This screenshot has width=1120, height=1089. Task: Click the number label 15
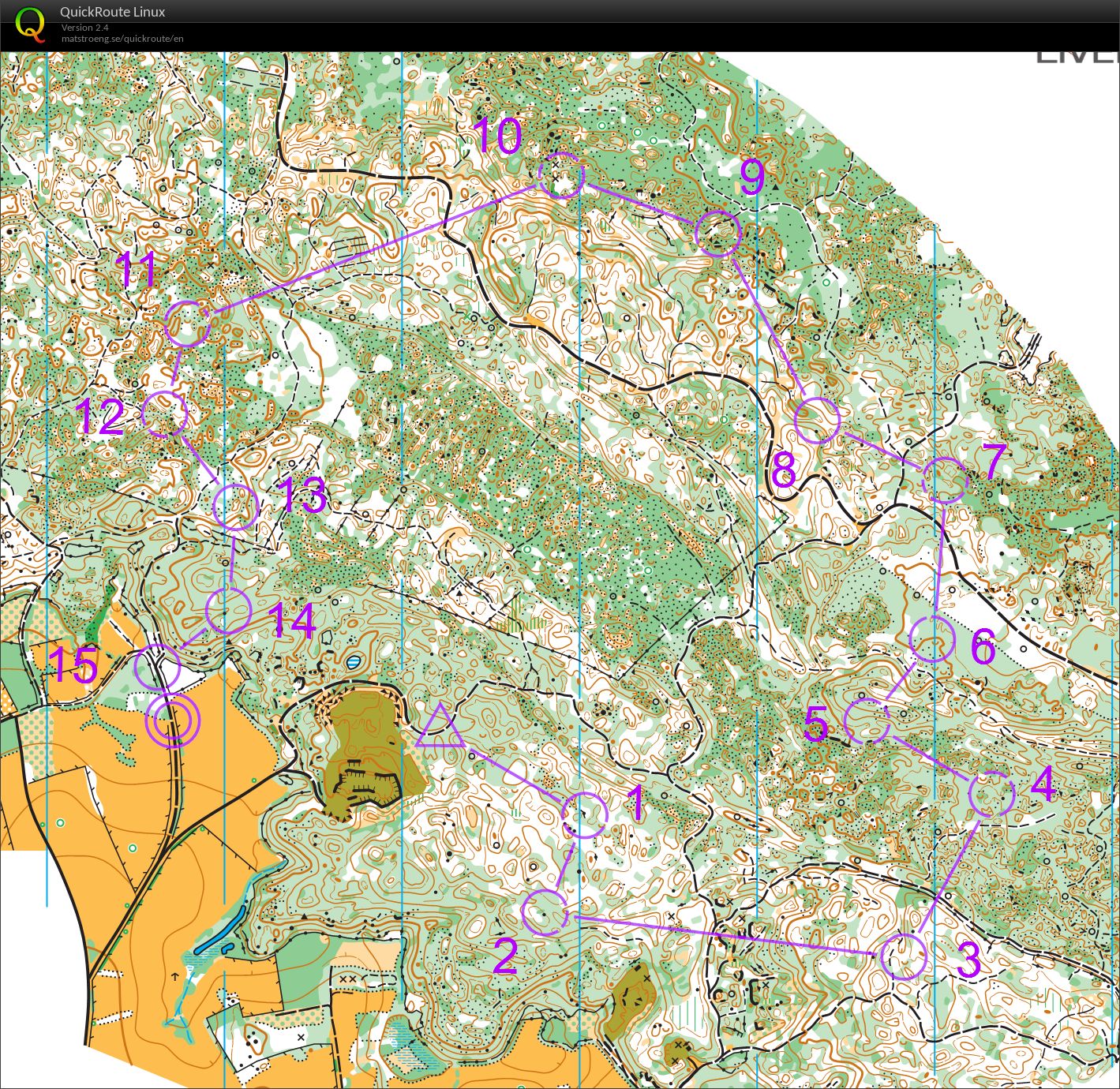coord(73,664)
